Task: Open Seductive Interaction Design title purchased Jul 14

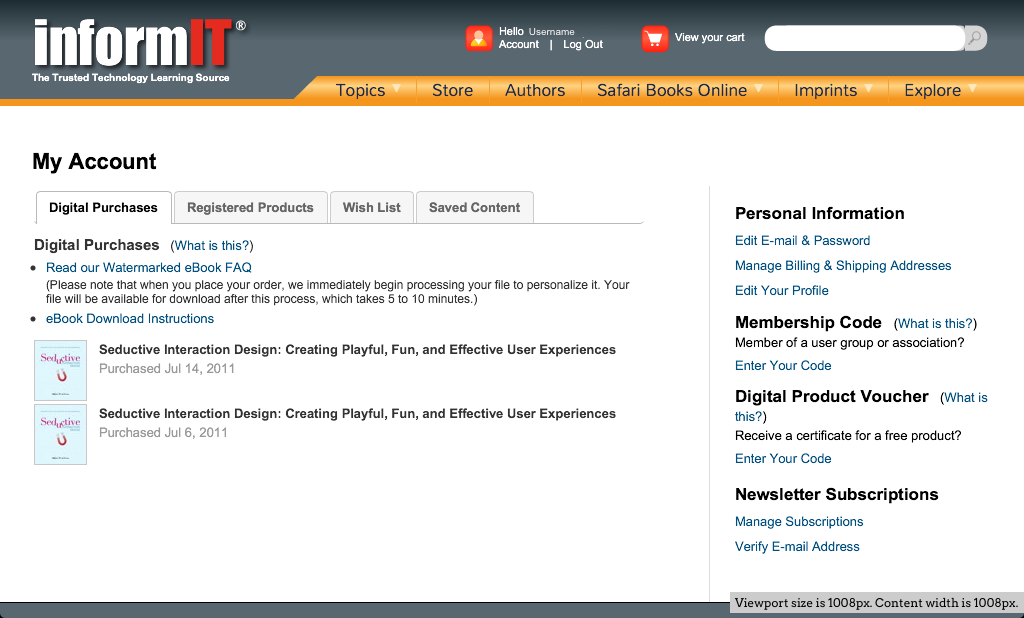Action: tap(357, 350)
